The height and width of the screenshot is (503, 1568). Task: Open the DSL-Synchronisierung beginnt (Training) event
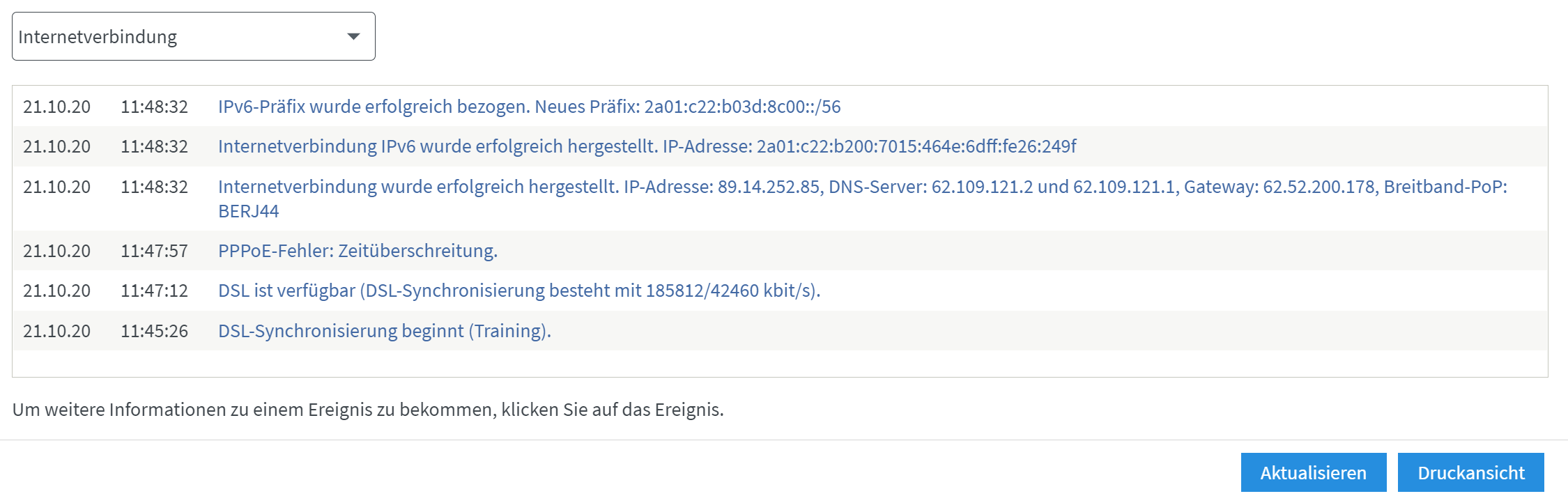click(385, 331)
